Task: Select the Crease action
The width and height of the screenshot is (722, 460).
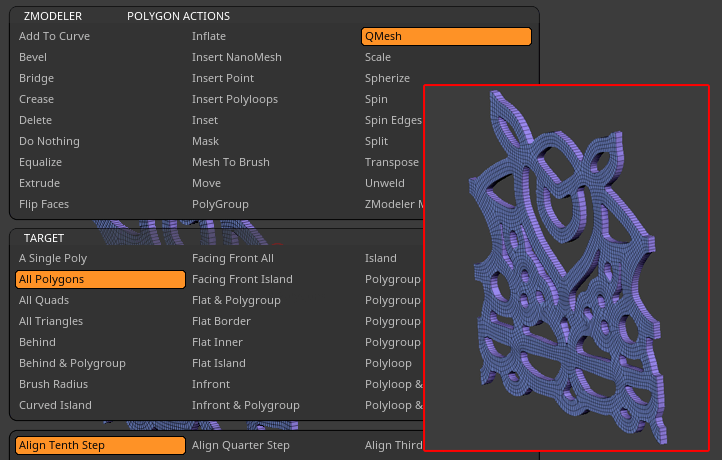Action: point(37,99)
